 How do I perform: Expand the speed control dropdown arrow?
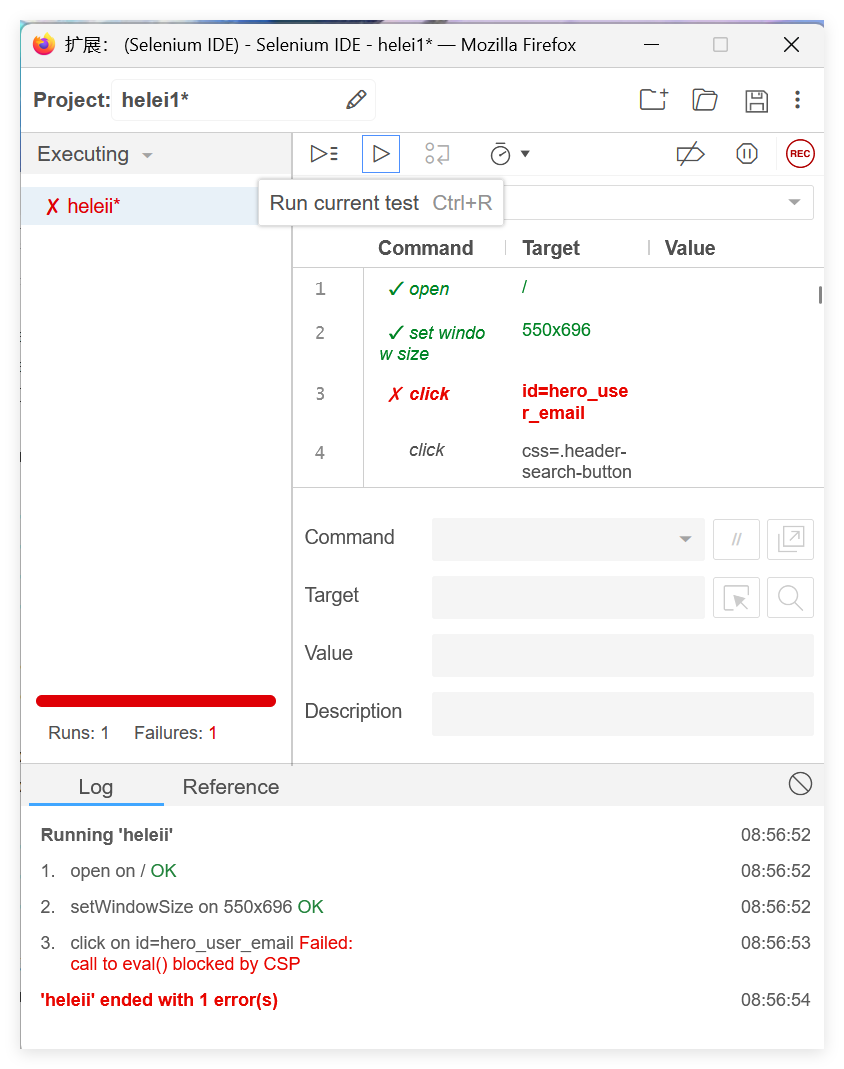coord(525,153)
